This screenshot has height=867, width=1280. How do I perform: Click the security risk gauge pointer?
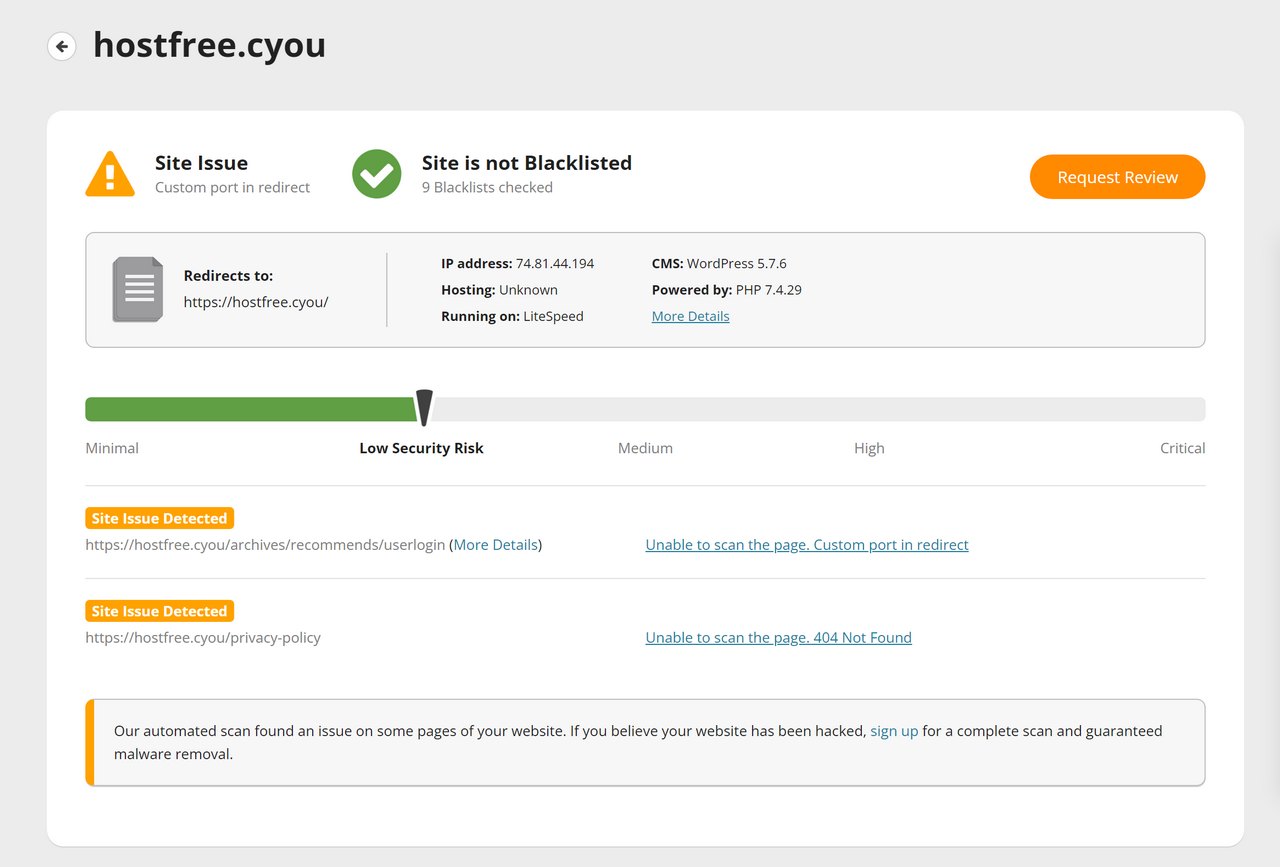(x=424, y=408)
